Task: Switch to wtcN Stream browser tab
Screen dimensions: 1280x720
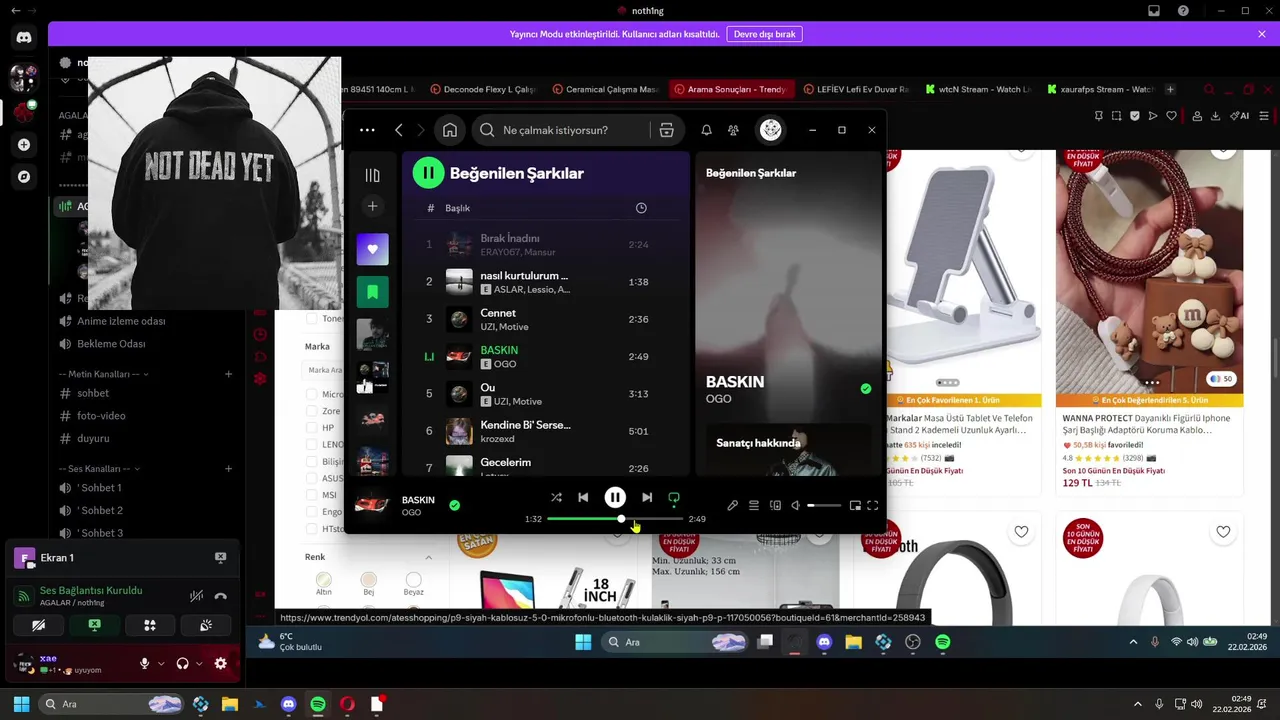Action: pyautogui.click(x=978, y=89)
